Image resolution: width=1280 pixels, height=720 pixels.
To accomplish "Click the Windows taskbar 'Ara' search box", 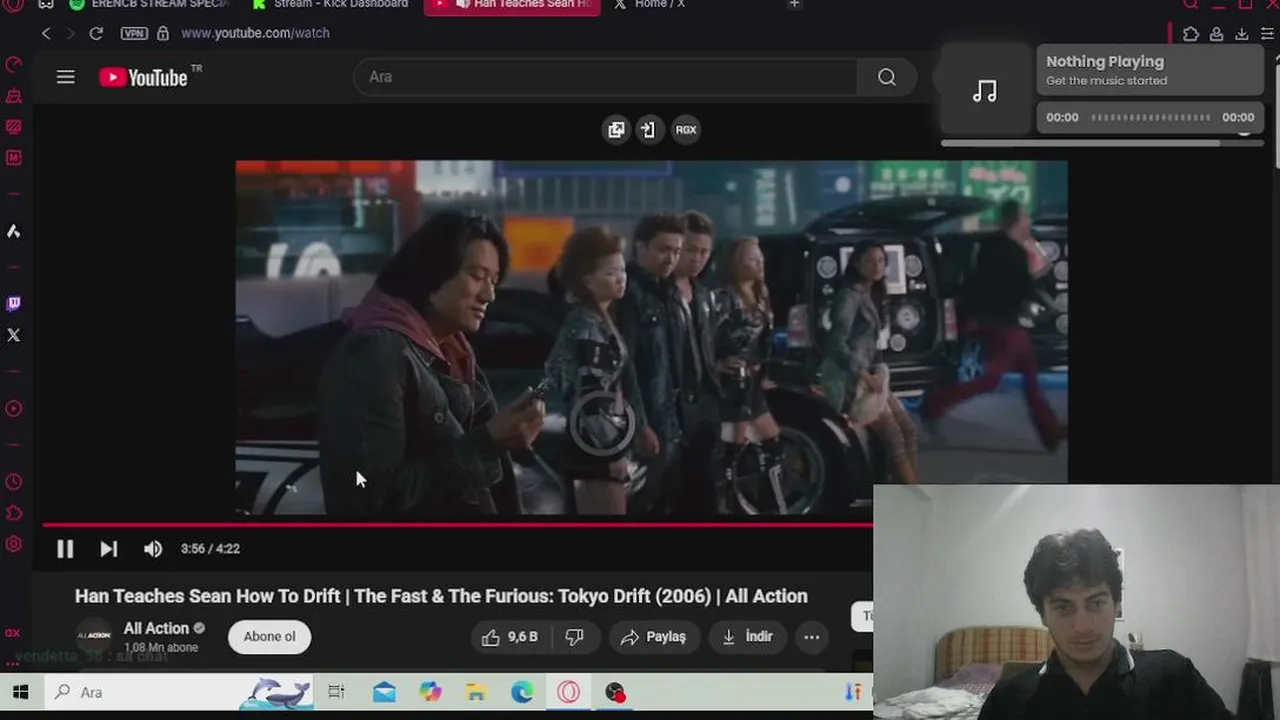I will click(180, 692).
